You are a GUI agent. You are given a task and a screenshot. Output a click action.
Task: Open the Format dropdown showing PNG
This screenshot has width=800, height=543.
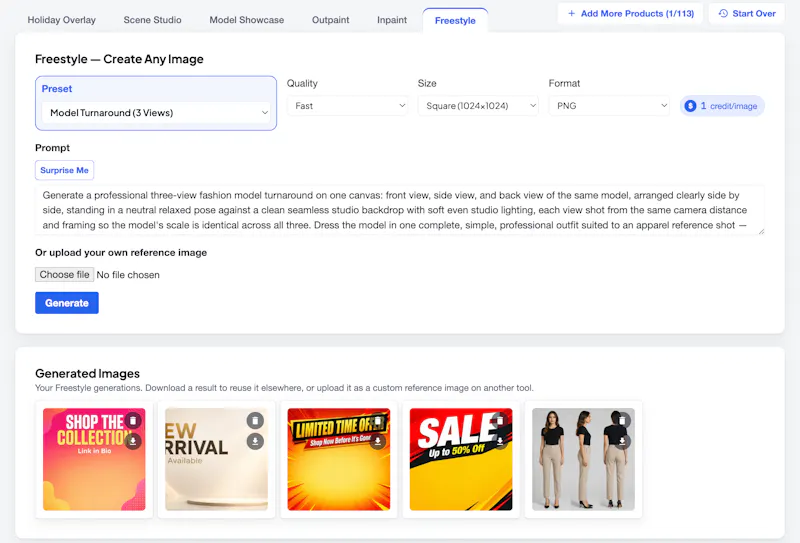click(609, 106)
